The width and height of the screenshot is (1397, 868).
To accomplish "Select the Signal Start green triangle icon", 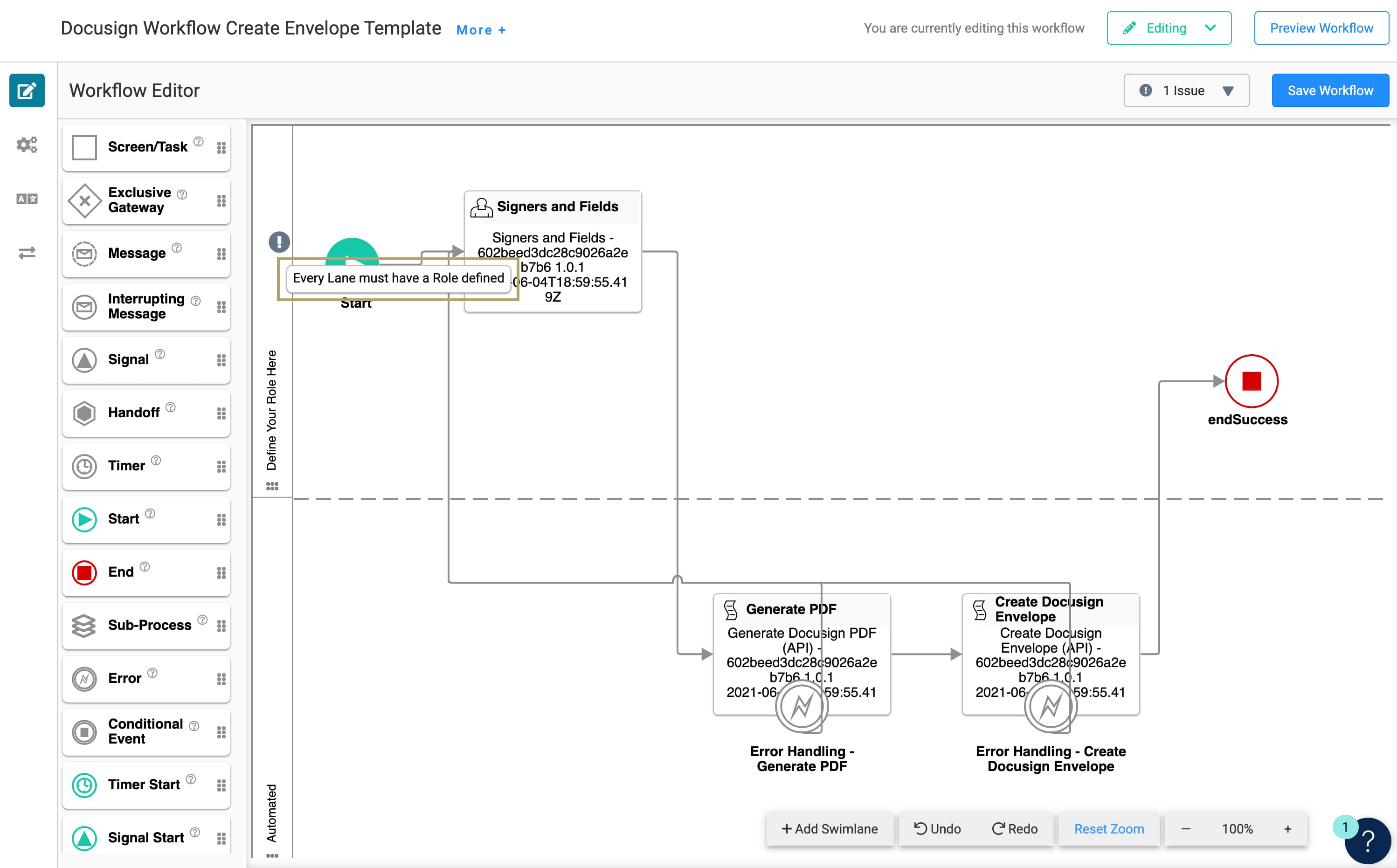I will pos(84,838).
